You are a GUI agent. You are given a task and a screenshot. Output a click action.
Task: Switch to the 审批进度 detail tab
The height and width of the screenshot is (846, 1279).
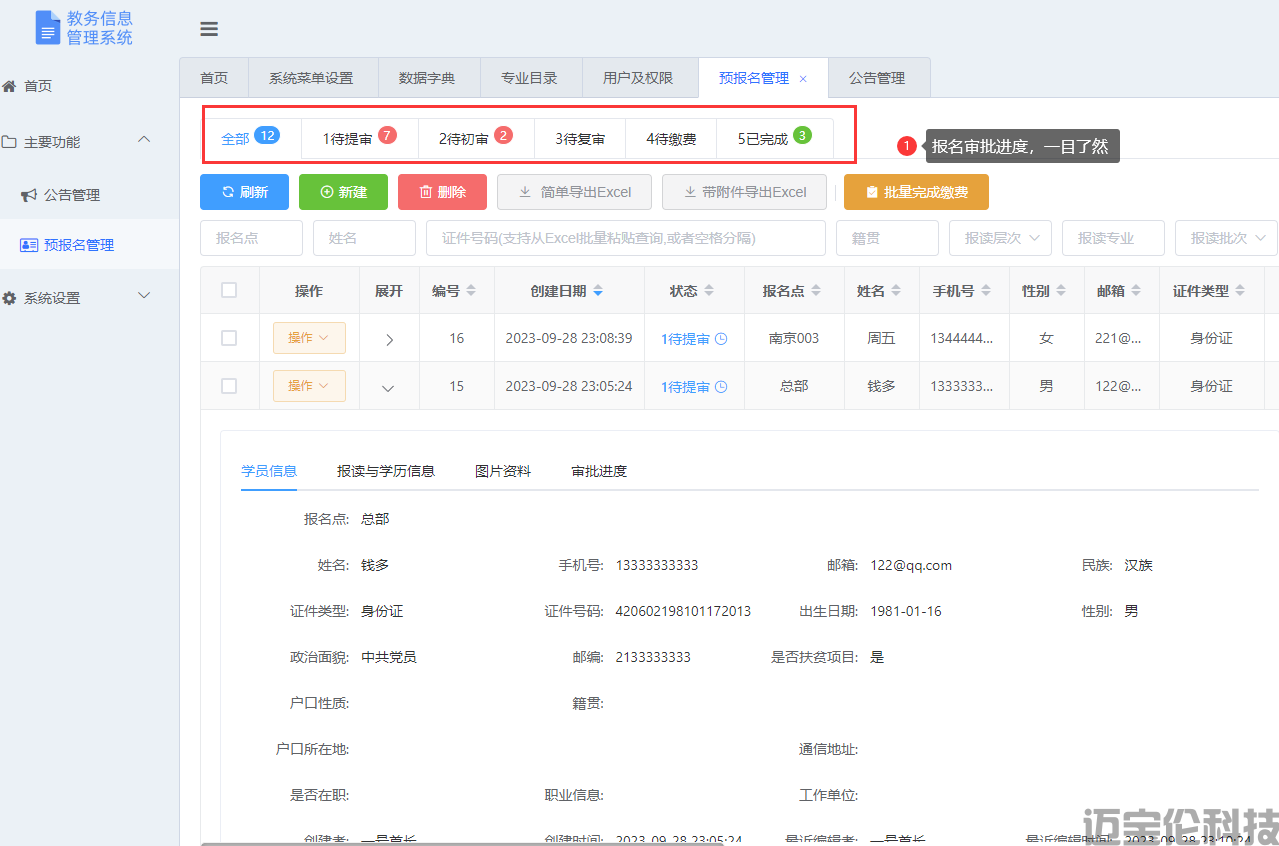pyautogui.click(x=599, y=471)
